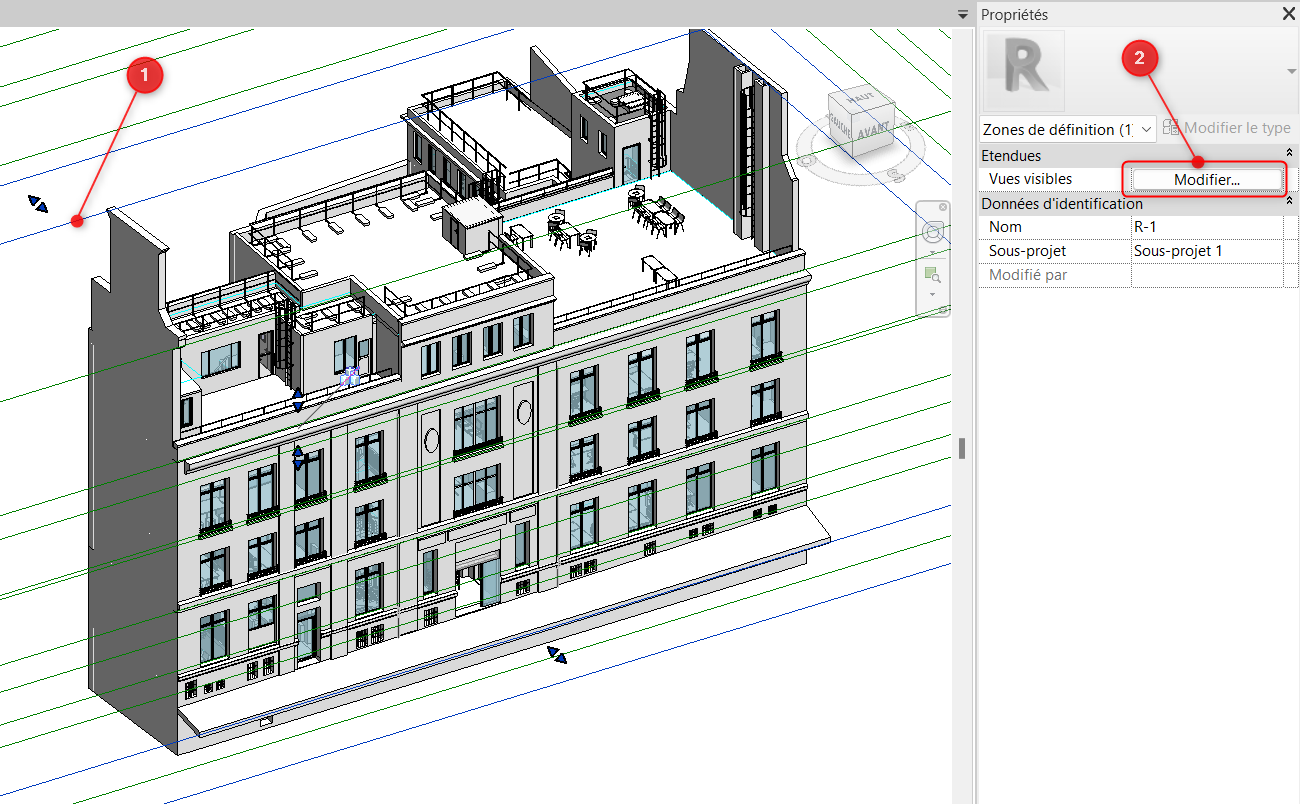Close the Propriétés palette
The width and height of the screenshot is (1300, 804).
pyautogui.click(x=1289, y=14)
